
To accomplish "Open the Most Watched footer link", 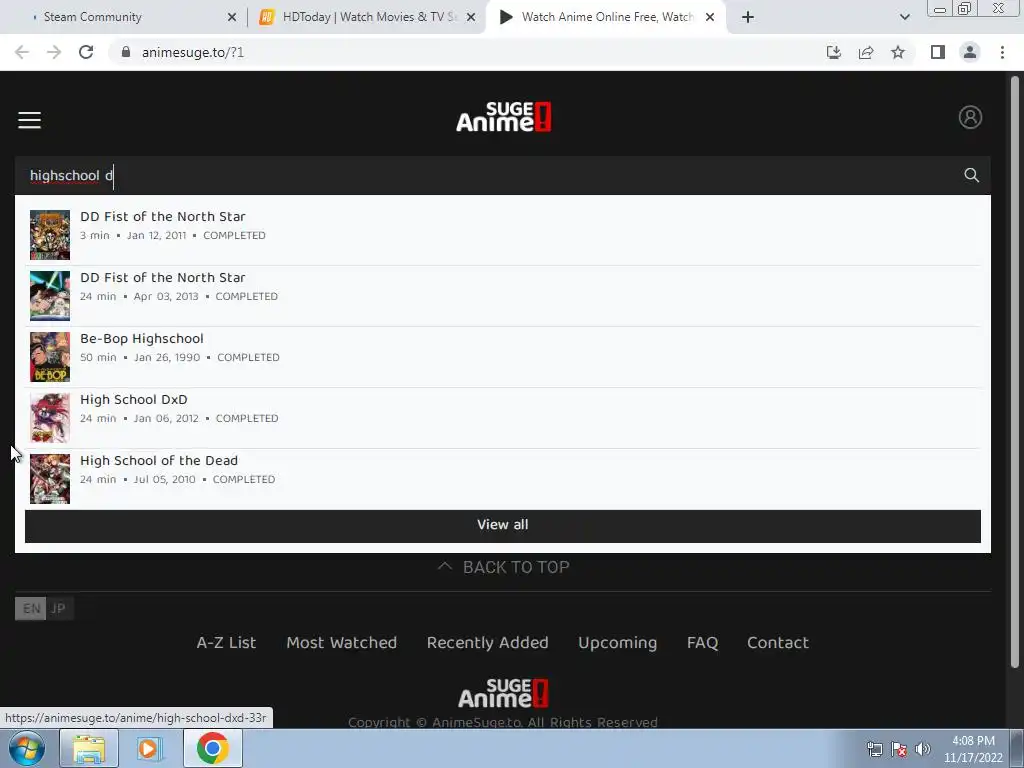I will [342, 643].
